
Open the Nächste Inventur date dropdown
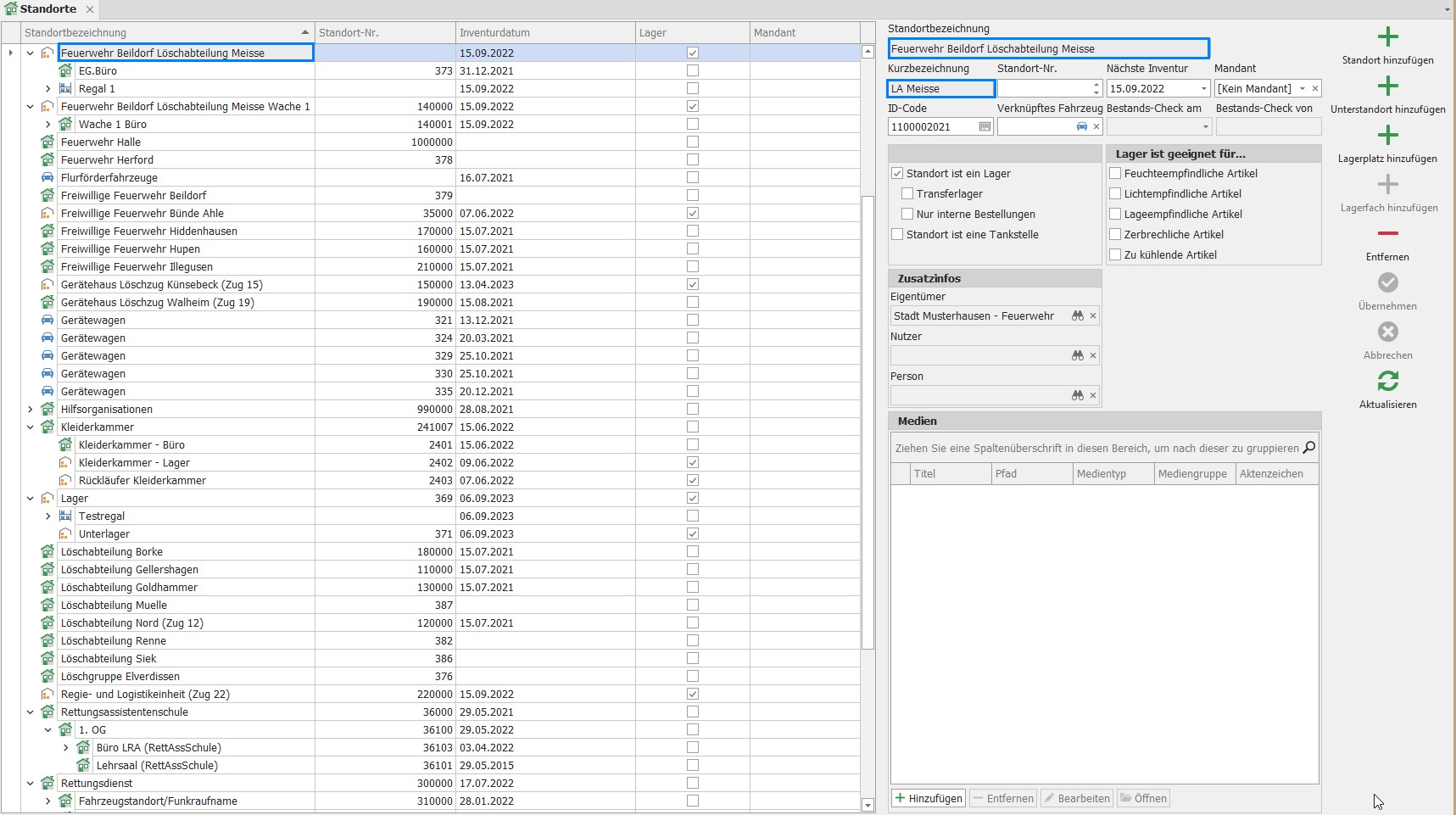click(x=1203, y=89)
